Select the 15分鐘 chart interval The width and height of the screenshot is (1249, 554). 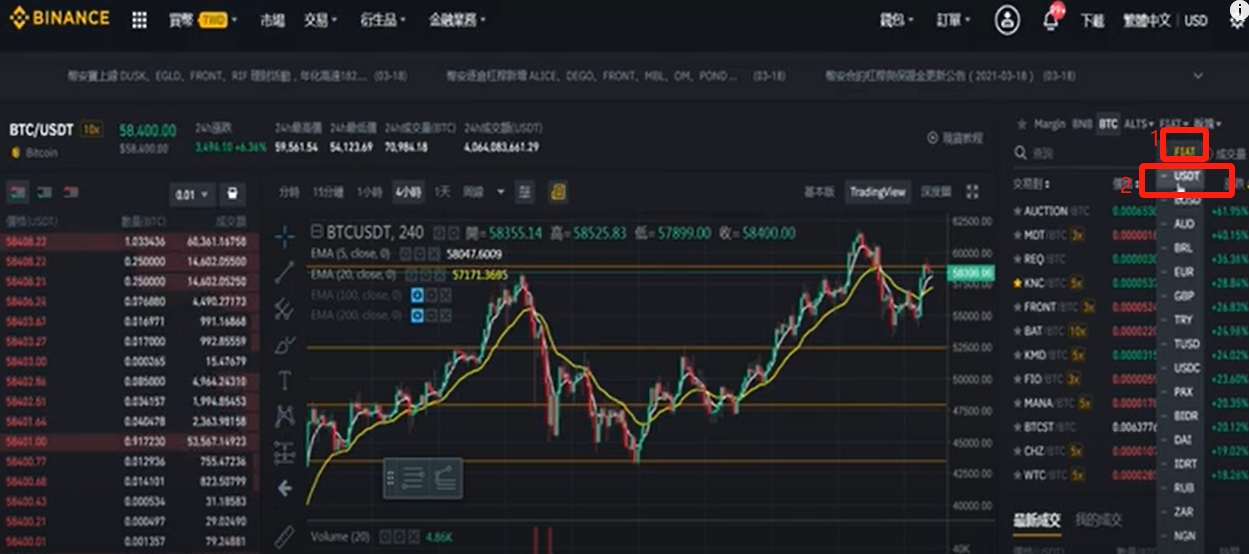point(327,191)
